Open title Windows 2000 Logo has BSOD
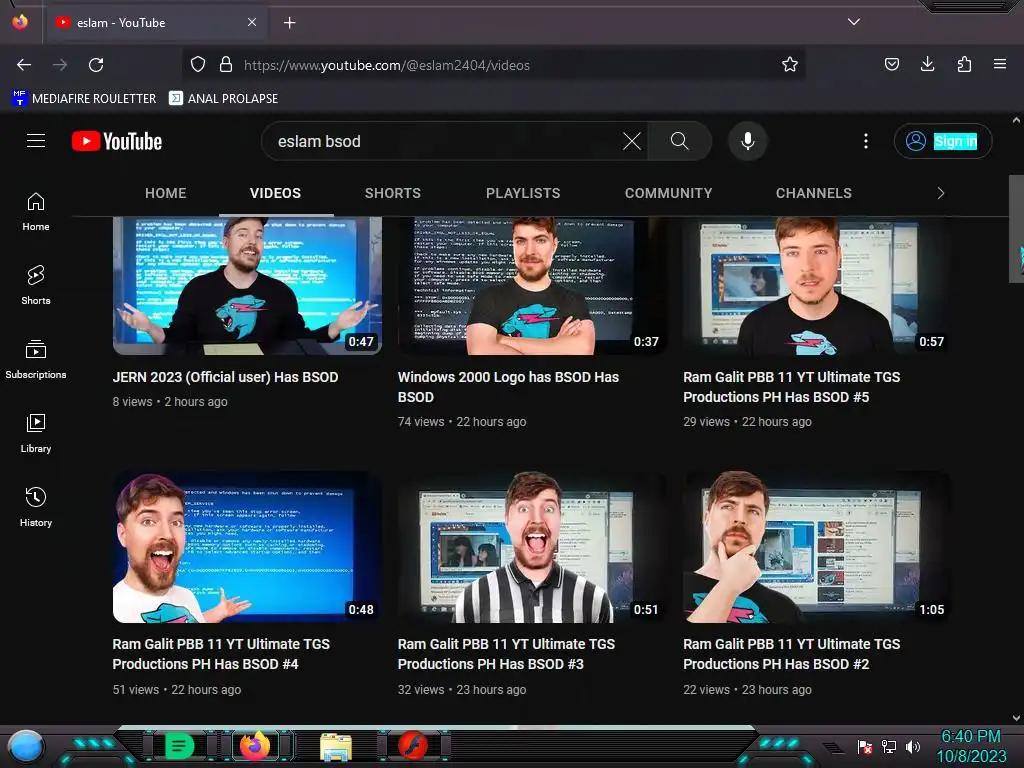 (508, 387)
